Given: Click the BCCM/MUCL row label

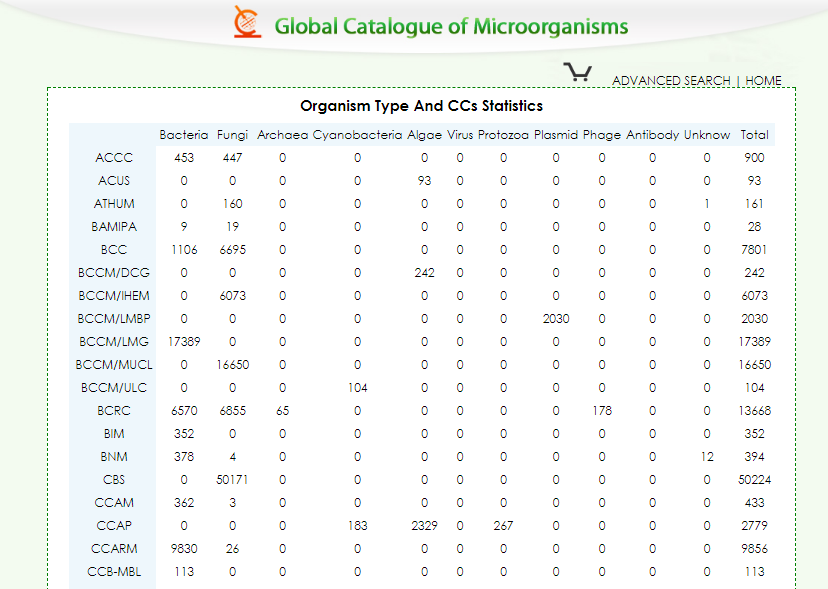Looking at the screenshot, I should [114, 364].
